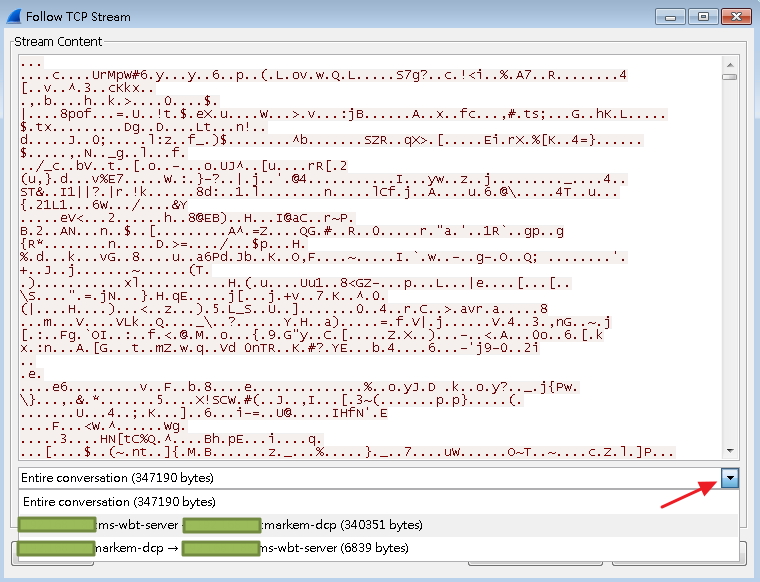
Task: Click stream content scrollbar down arrow
Action: (730, 451)
